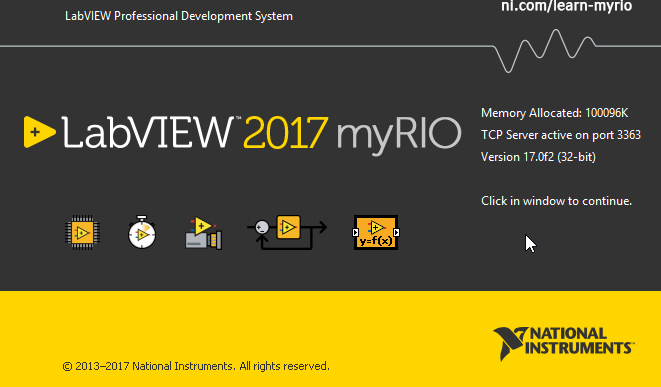
Task: Open the ni.com/learn-myrio link
Action: (566, 6)
